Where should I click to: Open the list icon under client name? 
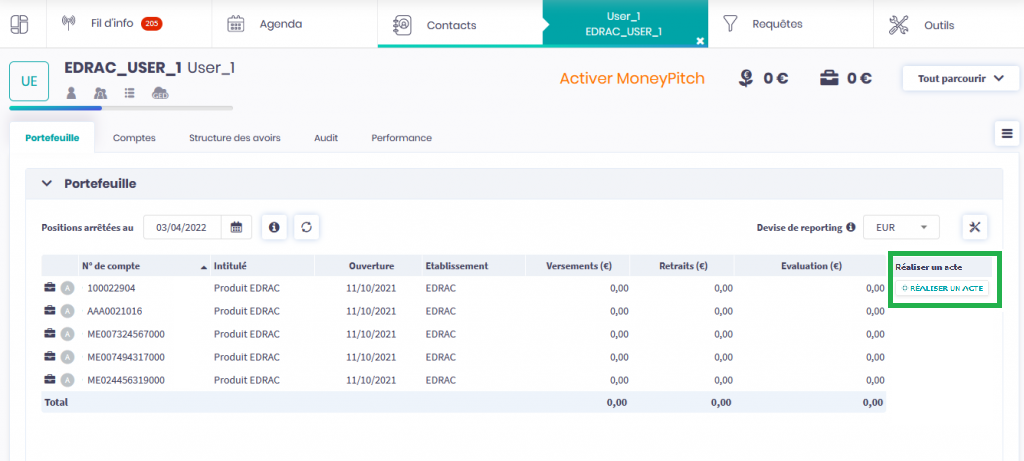click(130, 93)
